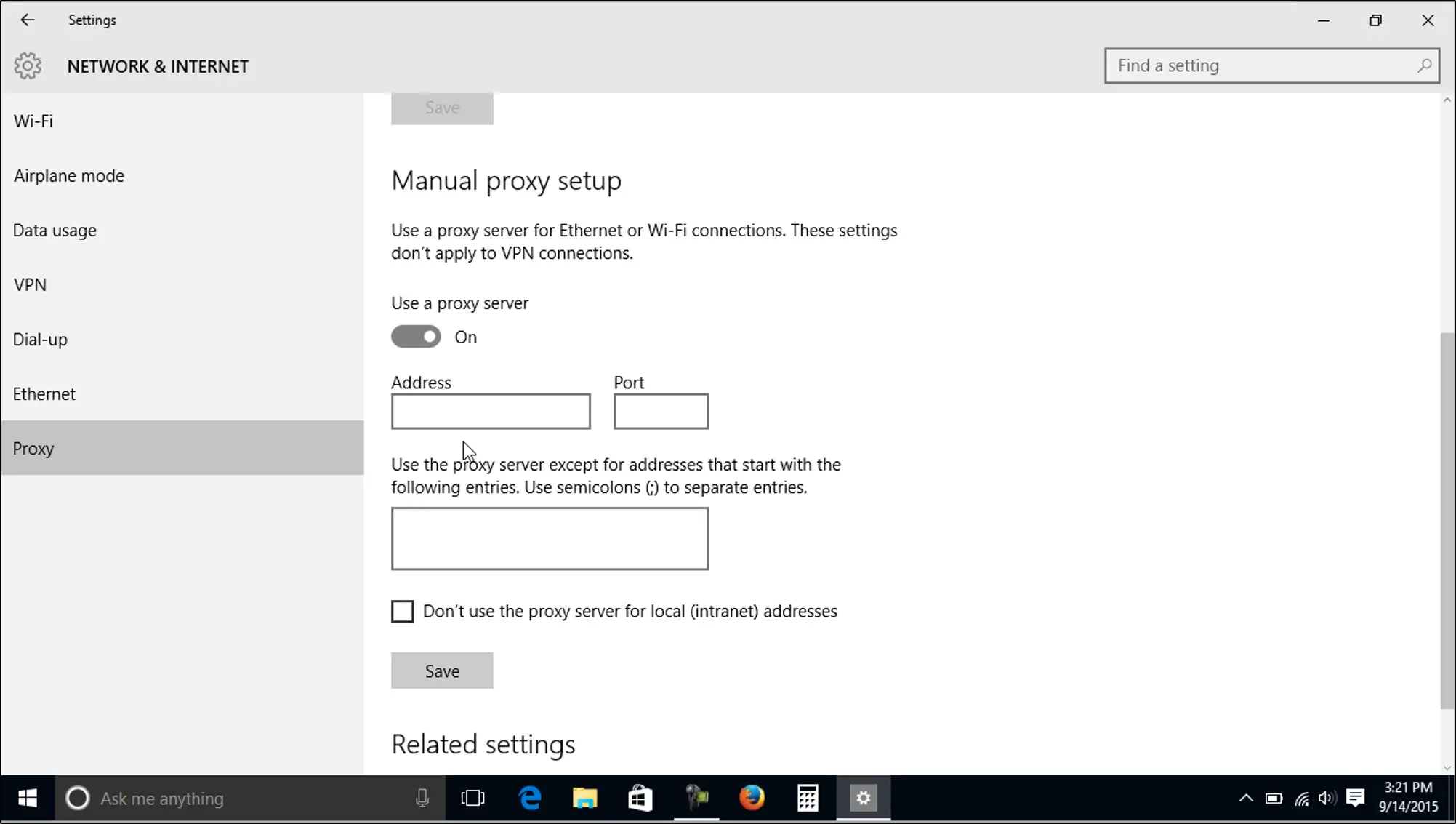Image resolution: width=1456 pixels, height=824 pixels.
Task: Click the Data usage settings option
Action: [x=54, y=229]
